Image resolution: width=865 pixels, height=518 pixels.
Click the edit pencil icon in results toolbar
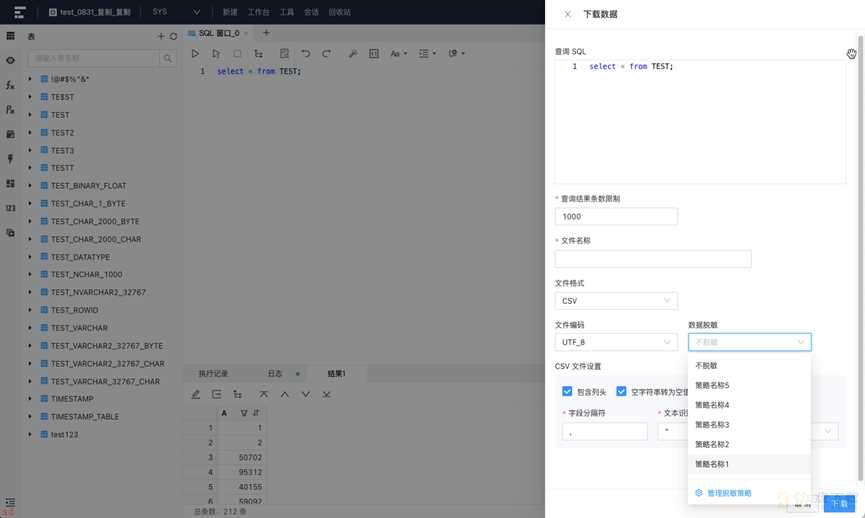(x=195, y=394)
